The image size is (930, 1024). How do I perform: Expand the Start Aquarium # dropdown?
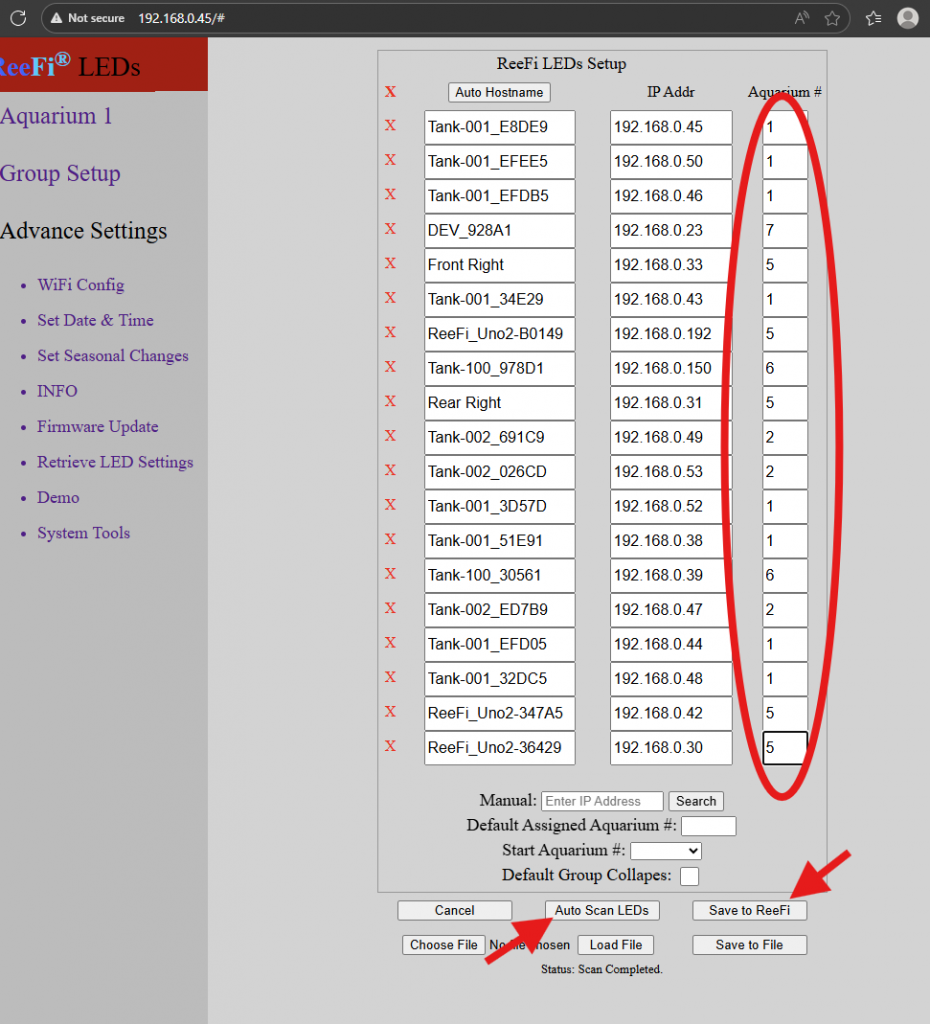666,851
